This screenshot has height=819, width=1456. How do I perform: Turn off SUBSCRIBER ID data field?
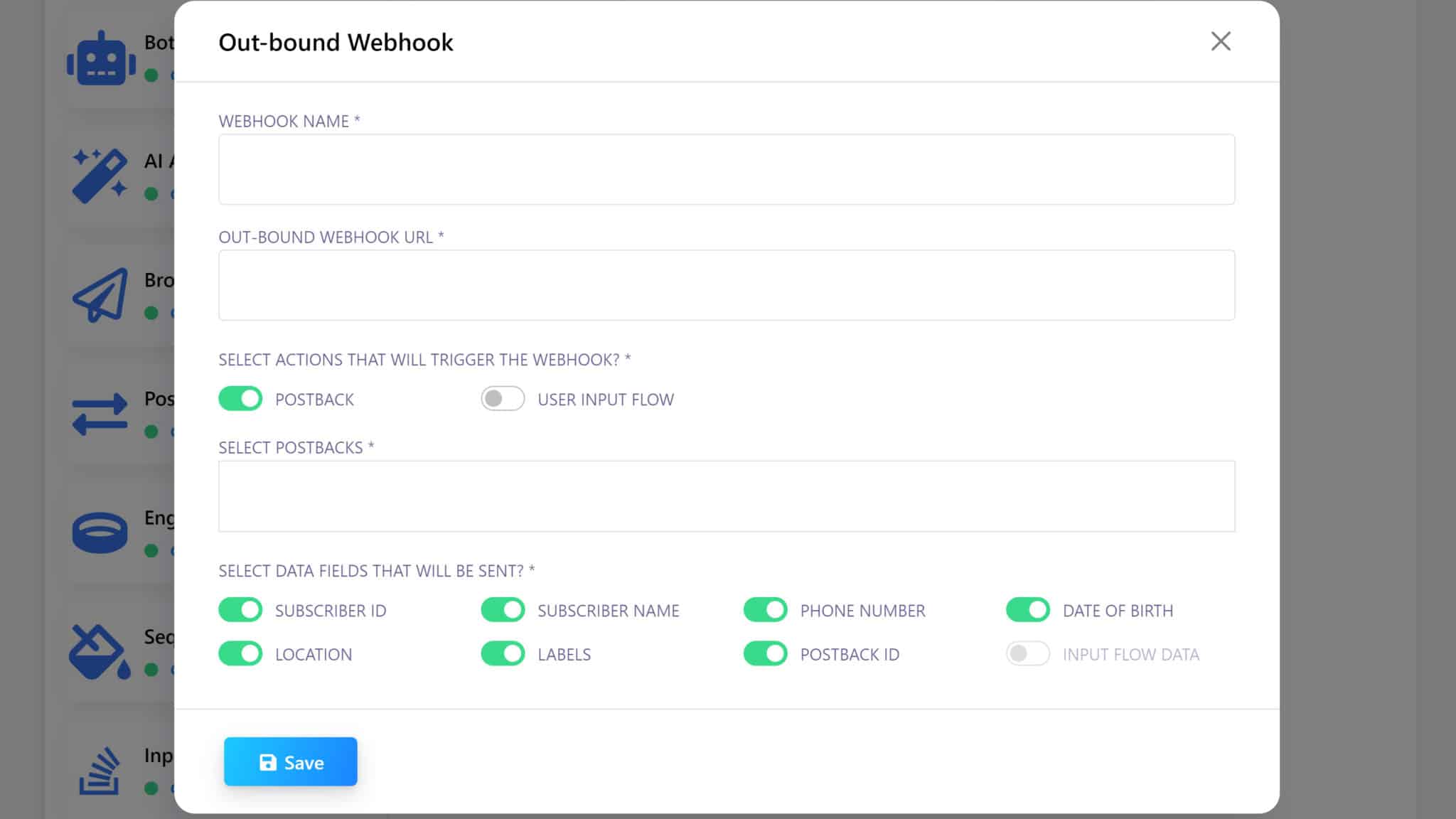pyautogui.click(x=240, y=610)
